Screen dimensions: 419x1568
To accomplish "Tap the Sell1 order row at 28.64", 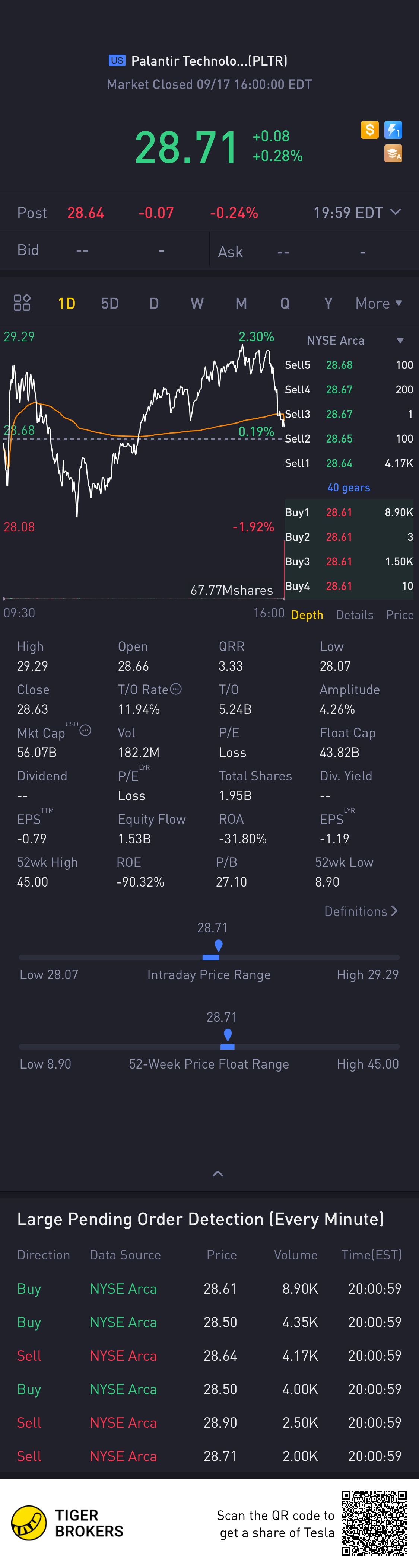I will [348, 463].
